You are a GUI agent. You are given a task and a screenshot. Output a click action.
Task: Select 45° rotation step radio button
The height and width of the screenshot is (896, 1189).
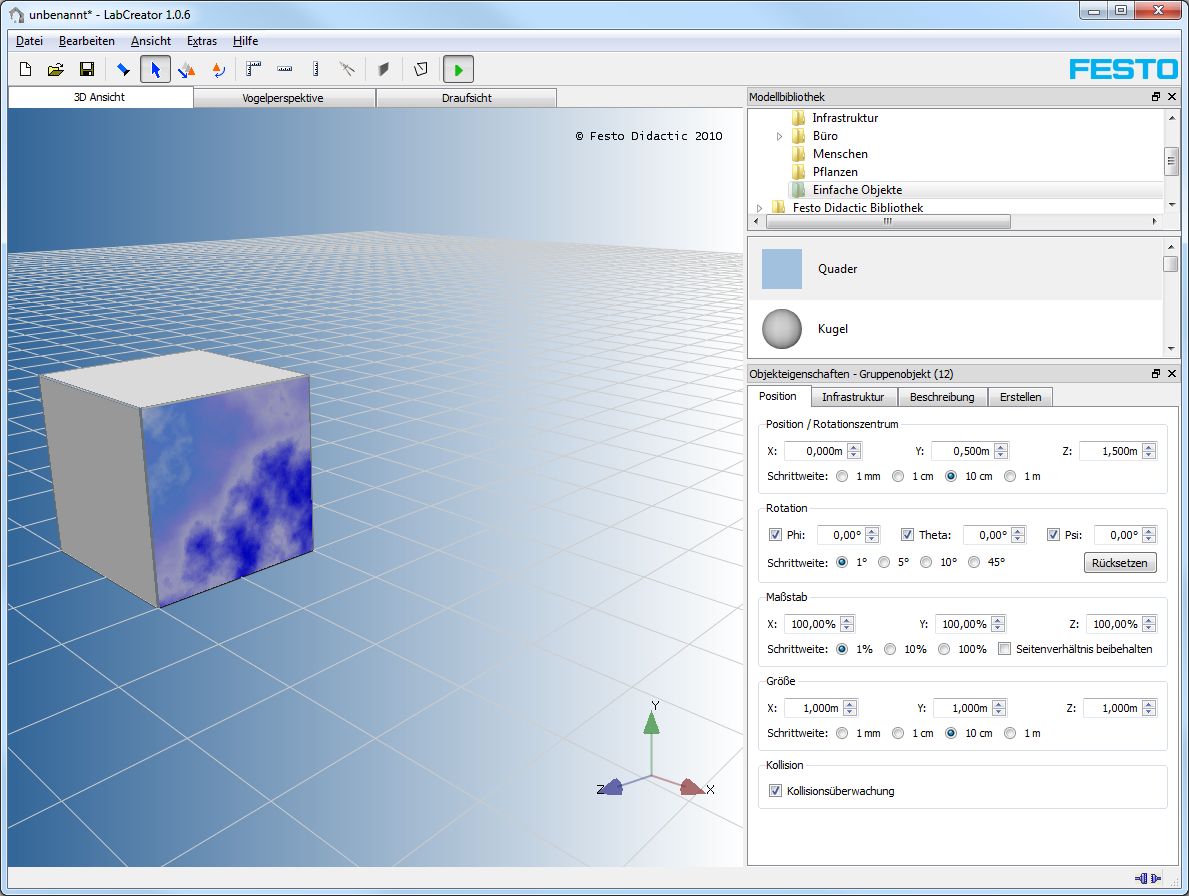pos(974,562)
